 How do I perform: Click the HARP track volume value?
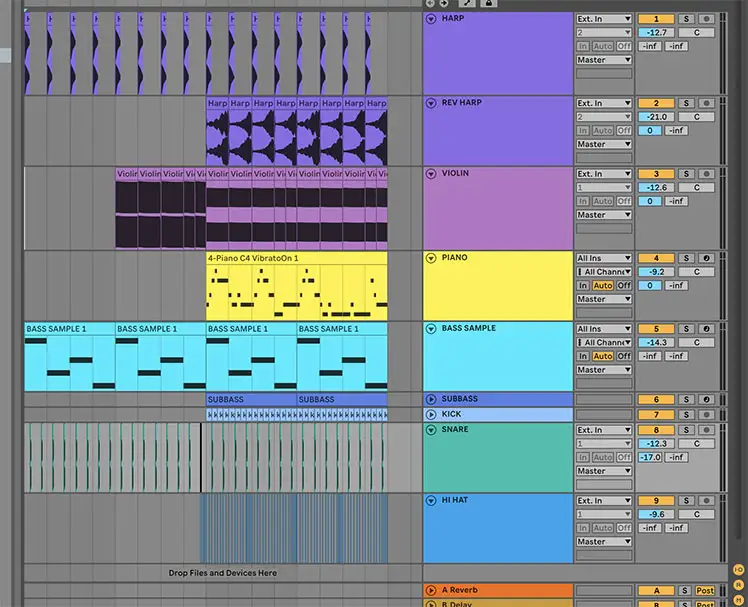[x=656, y=33]
